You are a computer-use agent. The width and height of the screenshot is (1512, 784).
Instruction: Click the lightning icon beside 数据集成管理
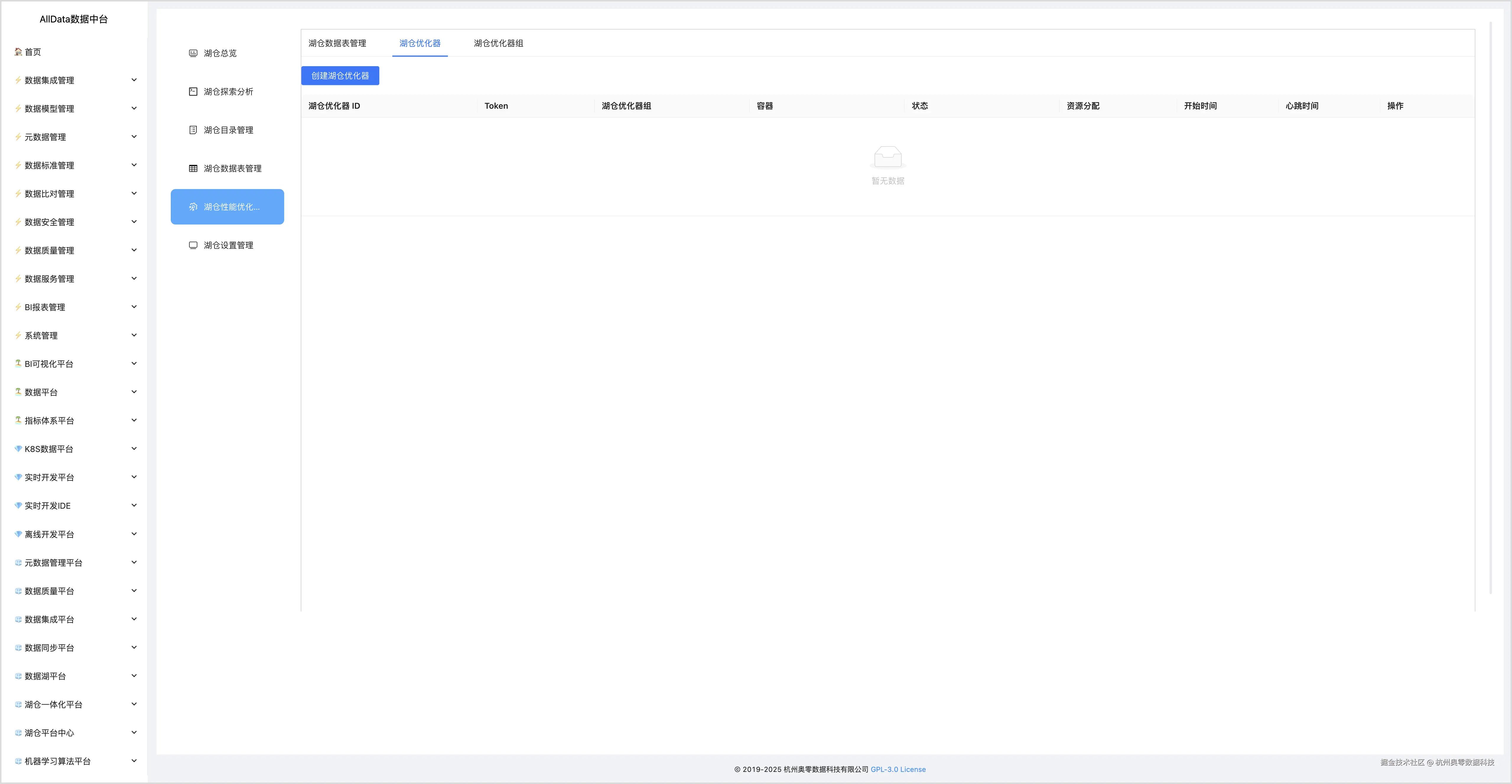(x=18, y=80)
